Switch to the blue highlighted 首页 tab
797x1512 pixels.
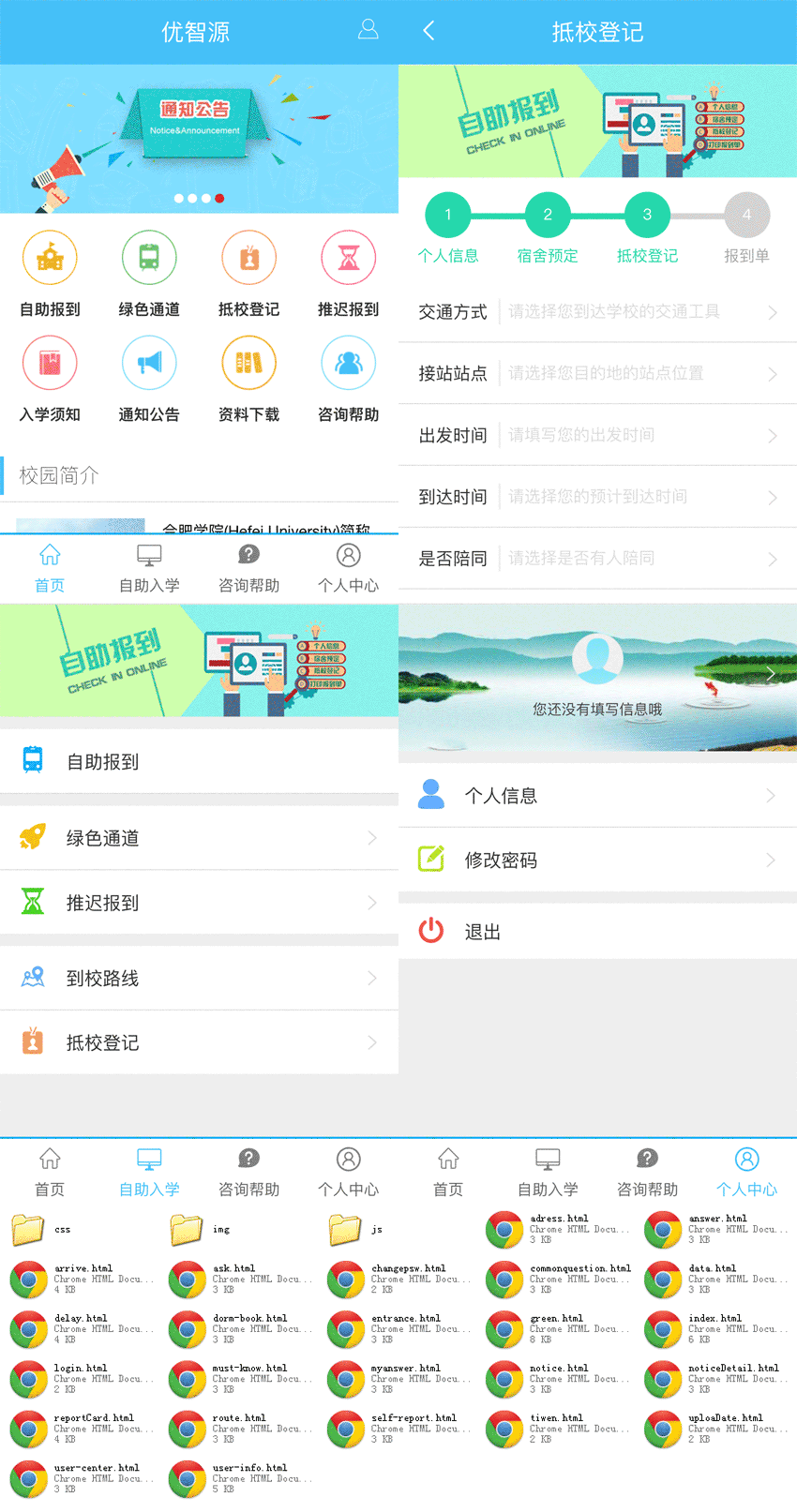tap(50, 568)
